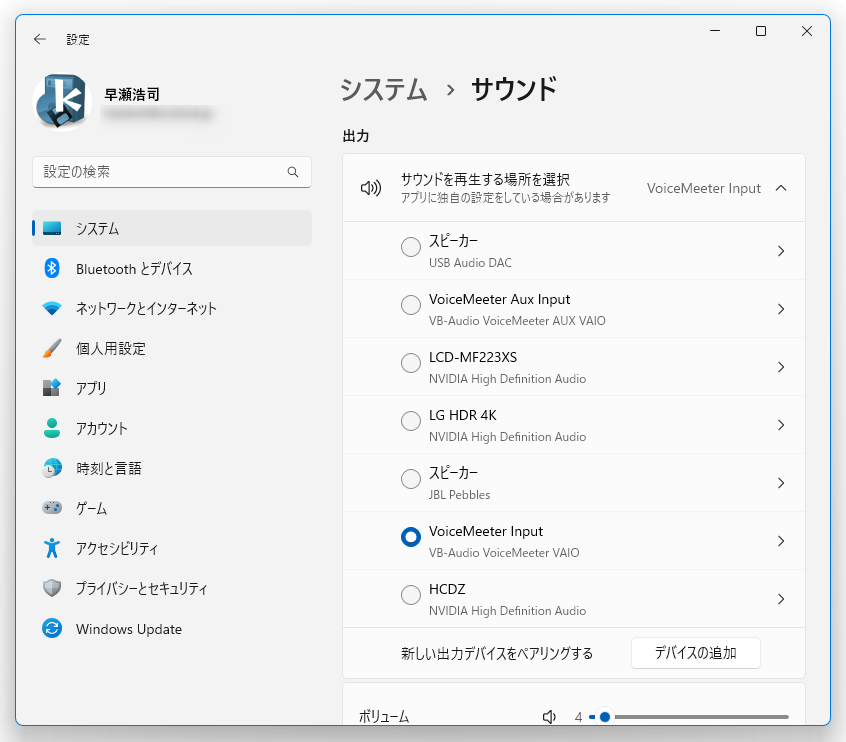Viewport: 846px width, 742px height.
Task: Open USB Audio DAC properties chevron
Action: tap(781, 251)
